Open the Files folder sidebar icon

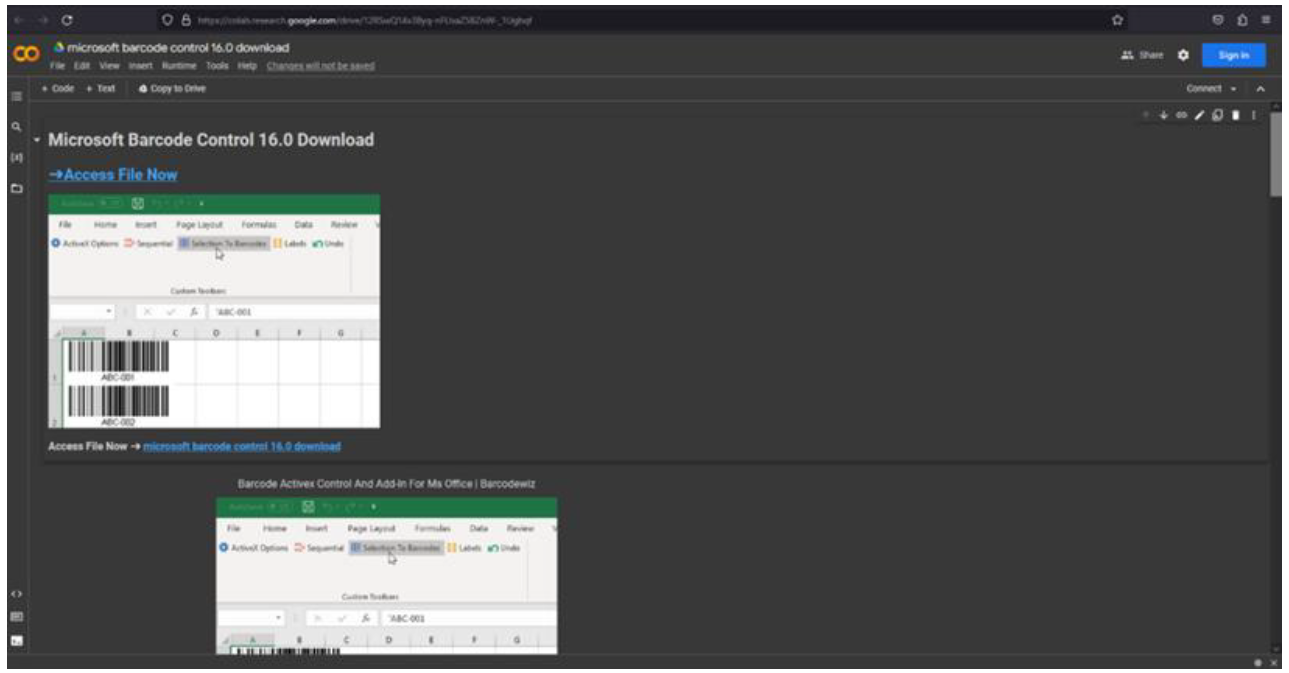coord(16,188)
